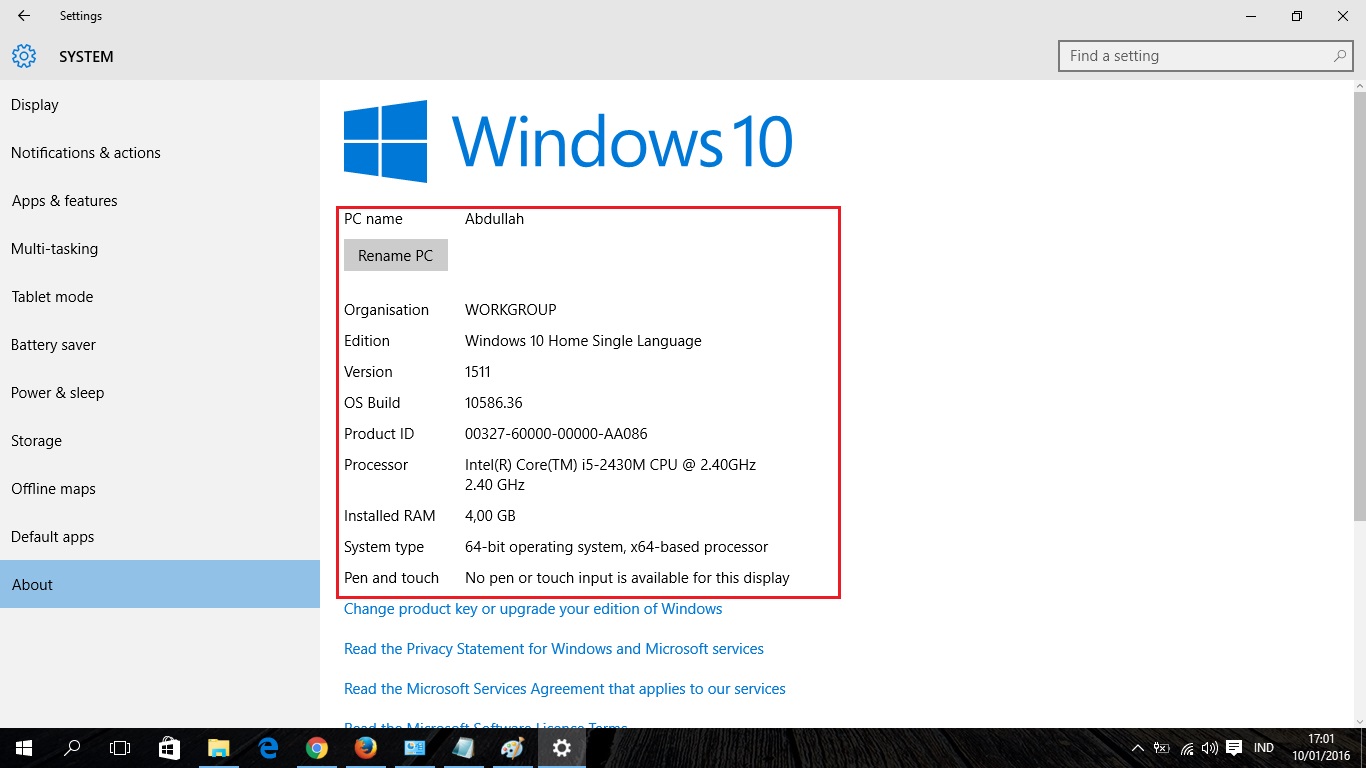Open the Paint palette app on taskbar
The height and width of the screenshot is (768, 1366).
pyautogui.click(x=512, y=748)
